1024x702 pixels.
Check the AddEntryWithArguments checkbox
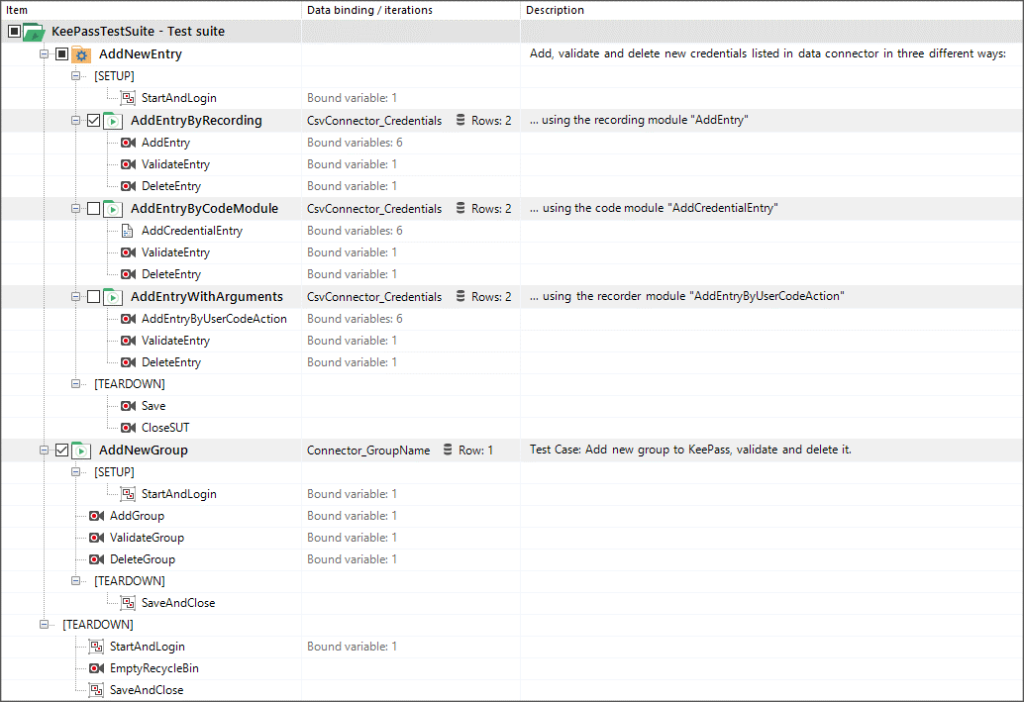click(93, 297)
